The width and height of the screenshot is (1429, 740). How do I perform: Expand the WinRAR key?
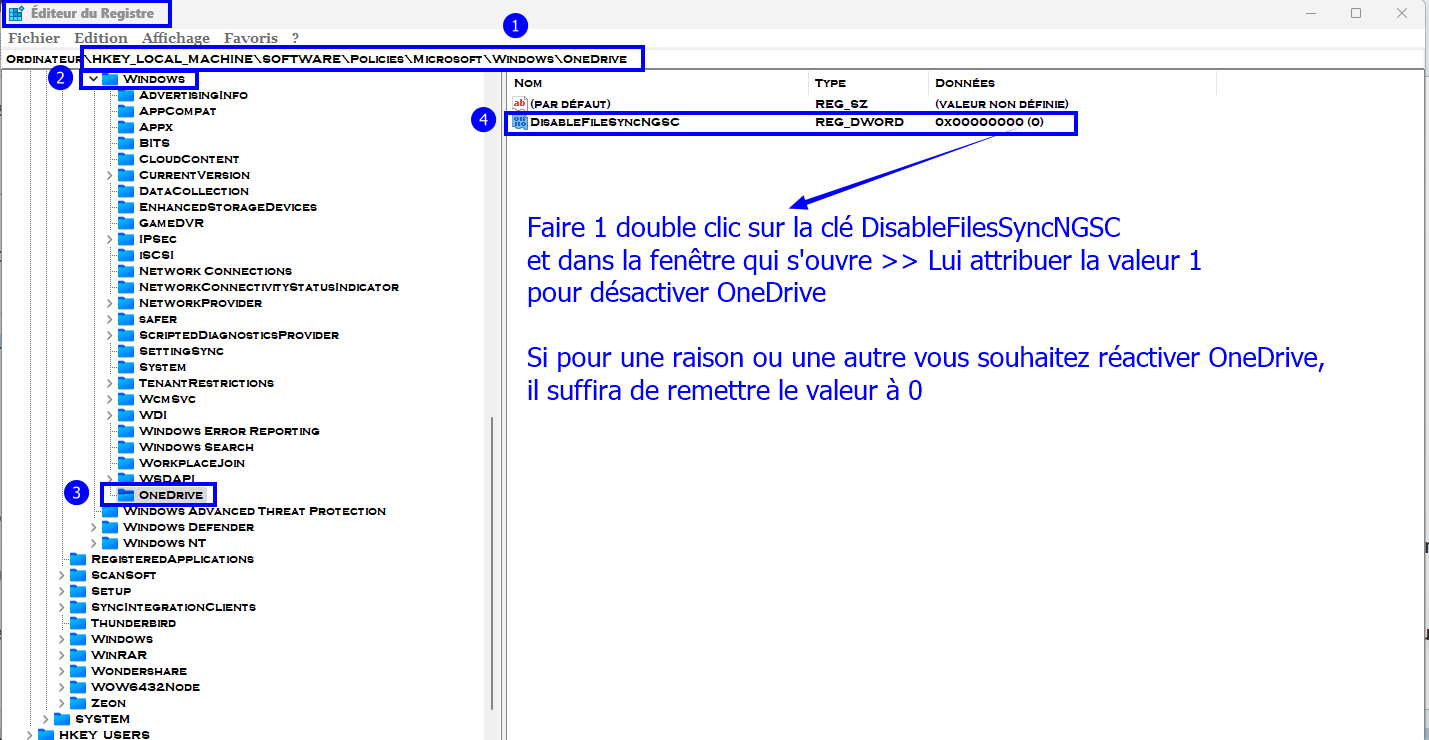pos(62,655)
